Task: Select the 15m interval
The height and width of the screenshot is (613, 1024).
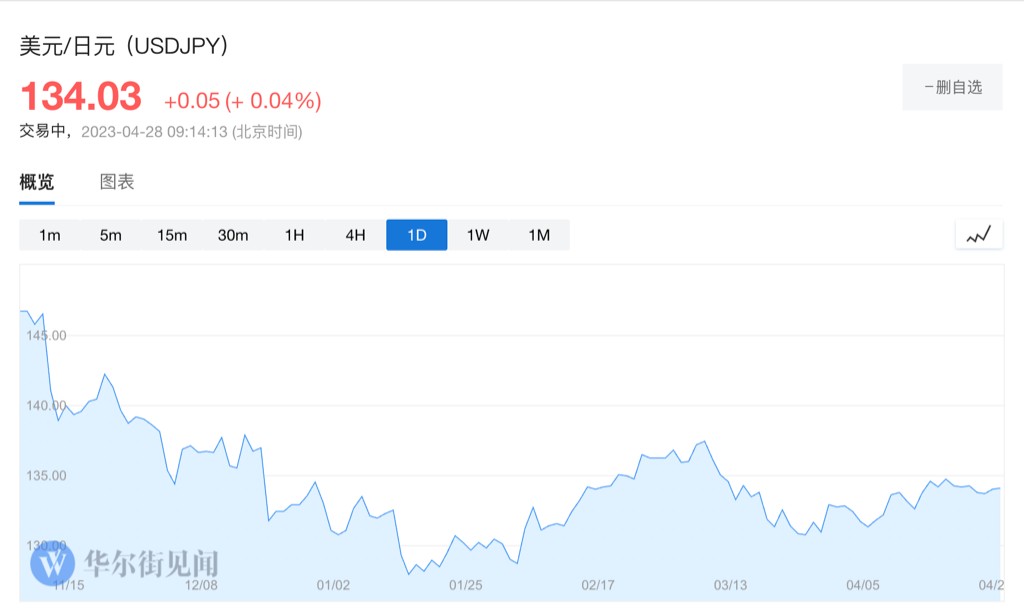Action: pyautogui.click(x=172, y=235)
